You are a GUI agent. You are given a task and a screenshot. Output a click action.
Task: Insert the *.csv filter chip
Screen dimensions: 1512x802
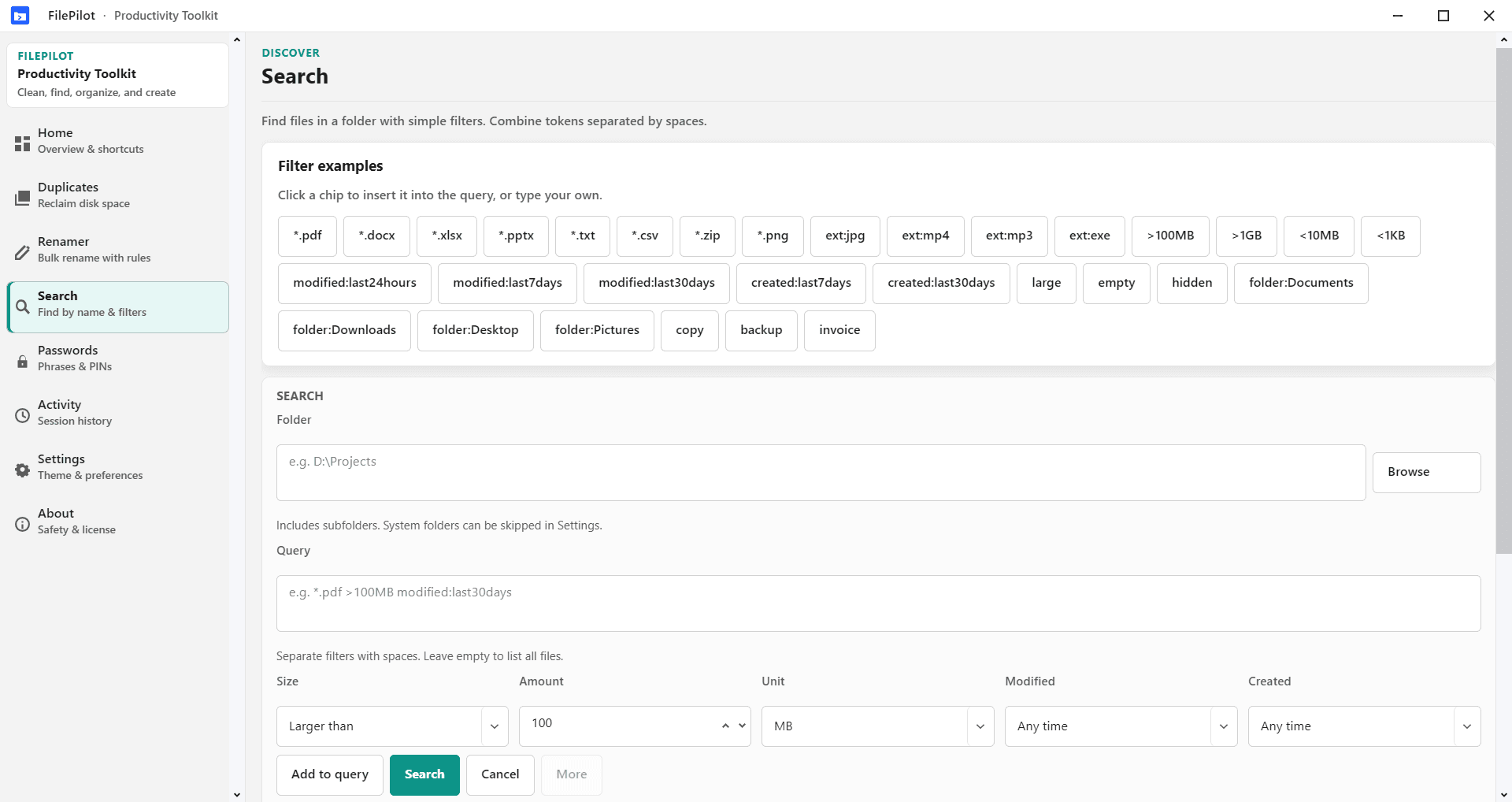coord(645,236)
